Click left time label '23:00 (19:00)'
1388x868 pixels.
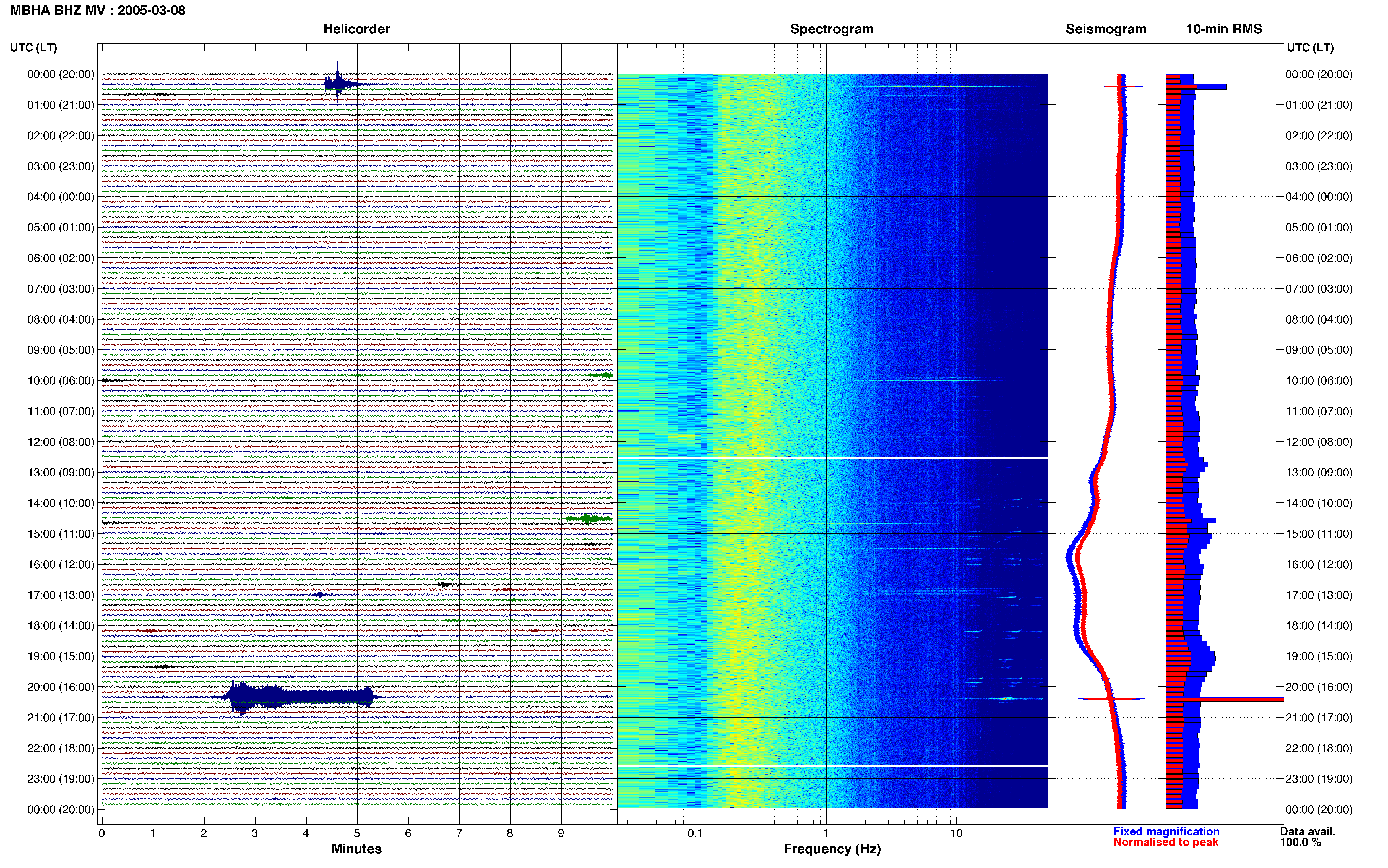coord(61,778)
